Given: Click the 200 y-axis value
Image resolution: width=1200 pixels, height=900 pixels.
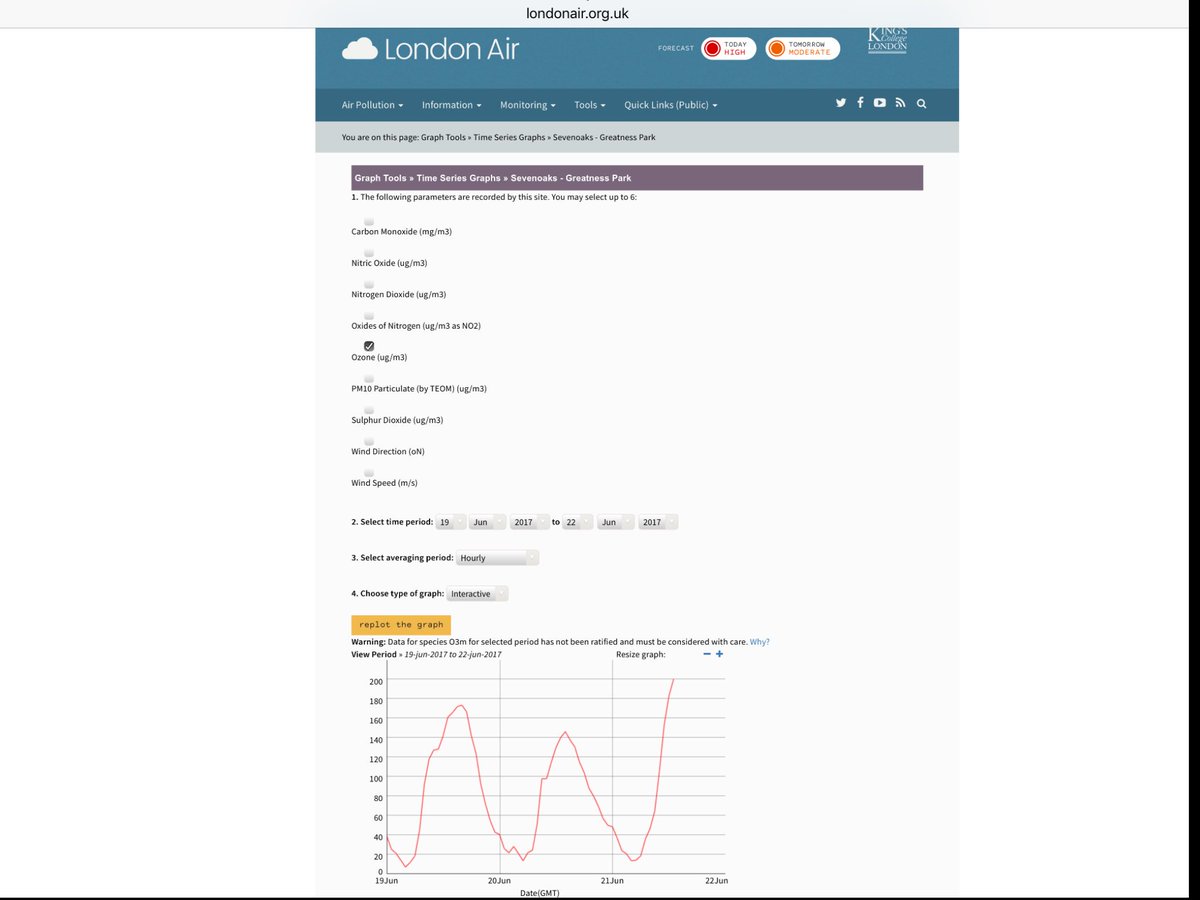Looking at the screenshot, I should pos(376,682).
